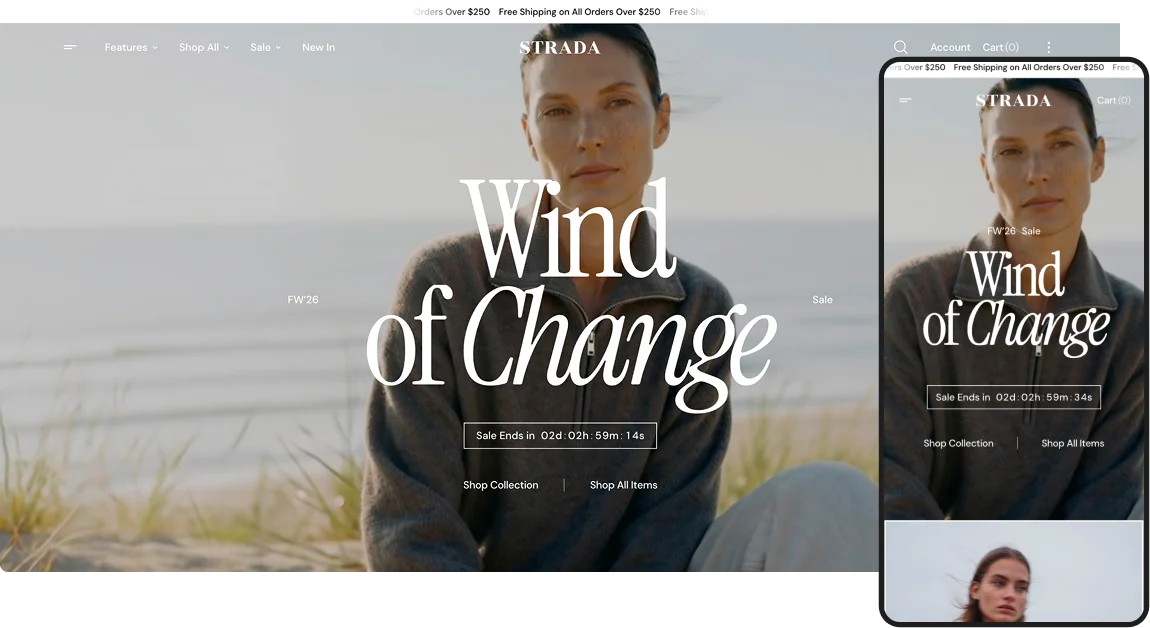Expand the Features dropdown menu
Screen dimensions: 1150x628
point(131,47)
